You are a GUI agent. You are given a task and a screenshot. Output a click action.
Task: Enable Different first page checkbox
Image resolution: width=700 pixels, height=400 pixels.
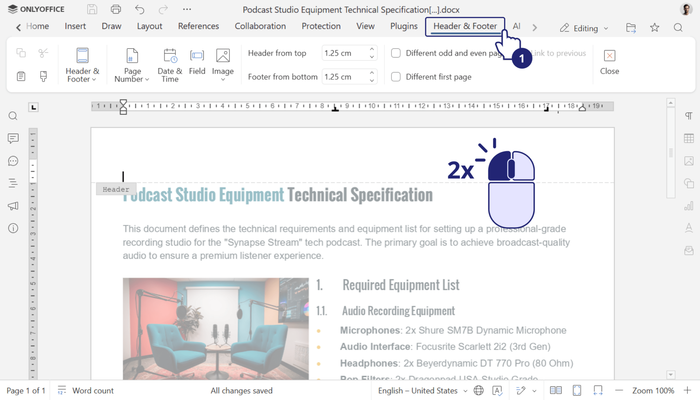[x=396, y=77]
